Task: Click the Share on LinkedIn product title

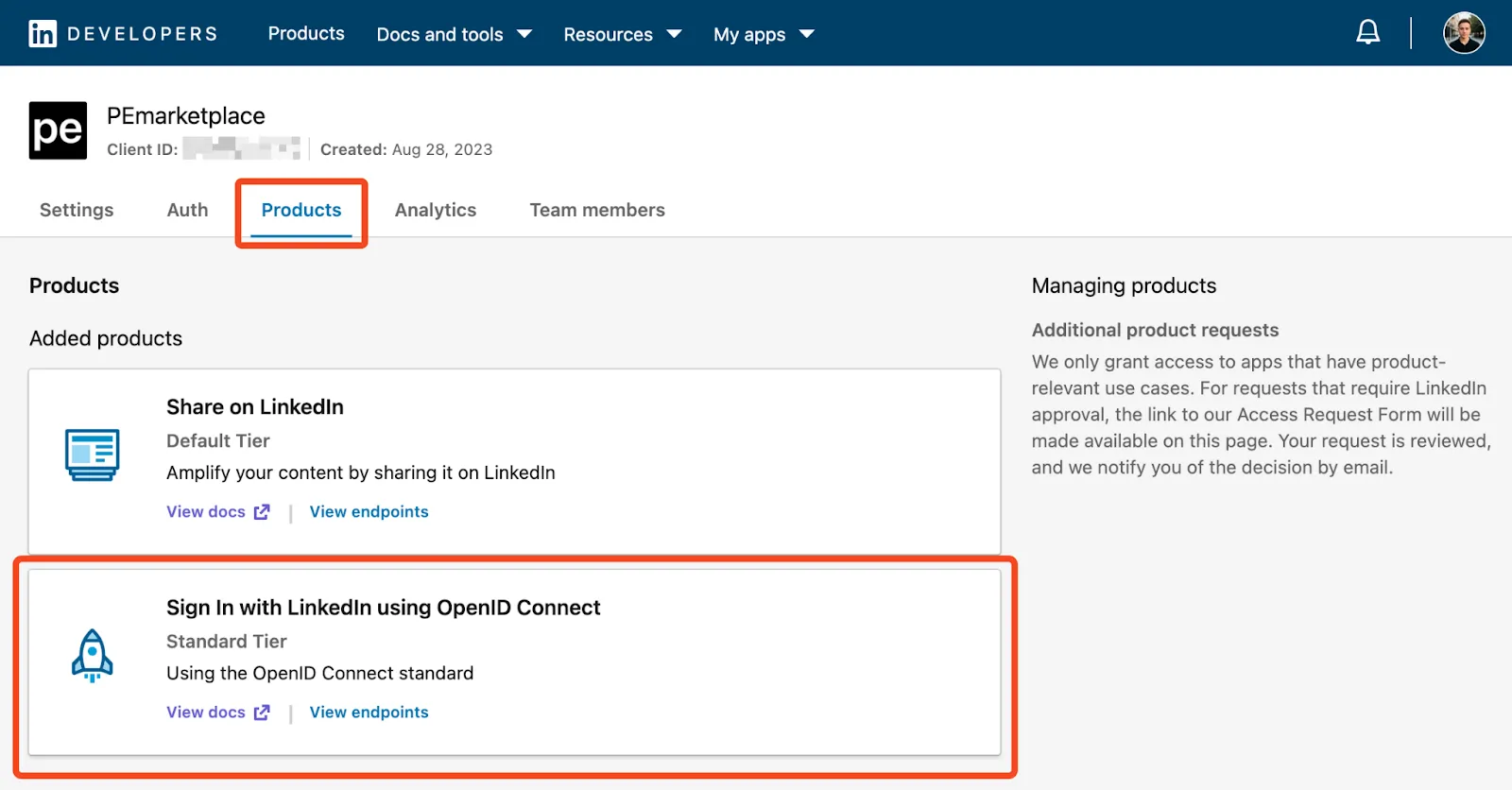Action: pos(255,407)
